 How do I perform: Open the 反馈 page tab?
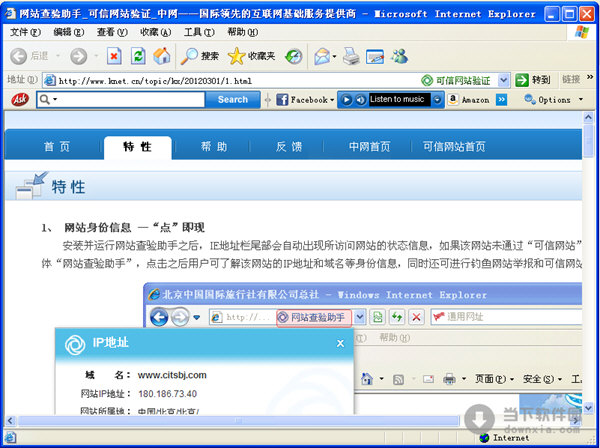289,147
